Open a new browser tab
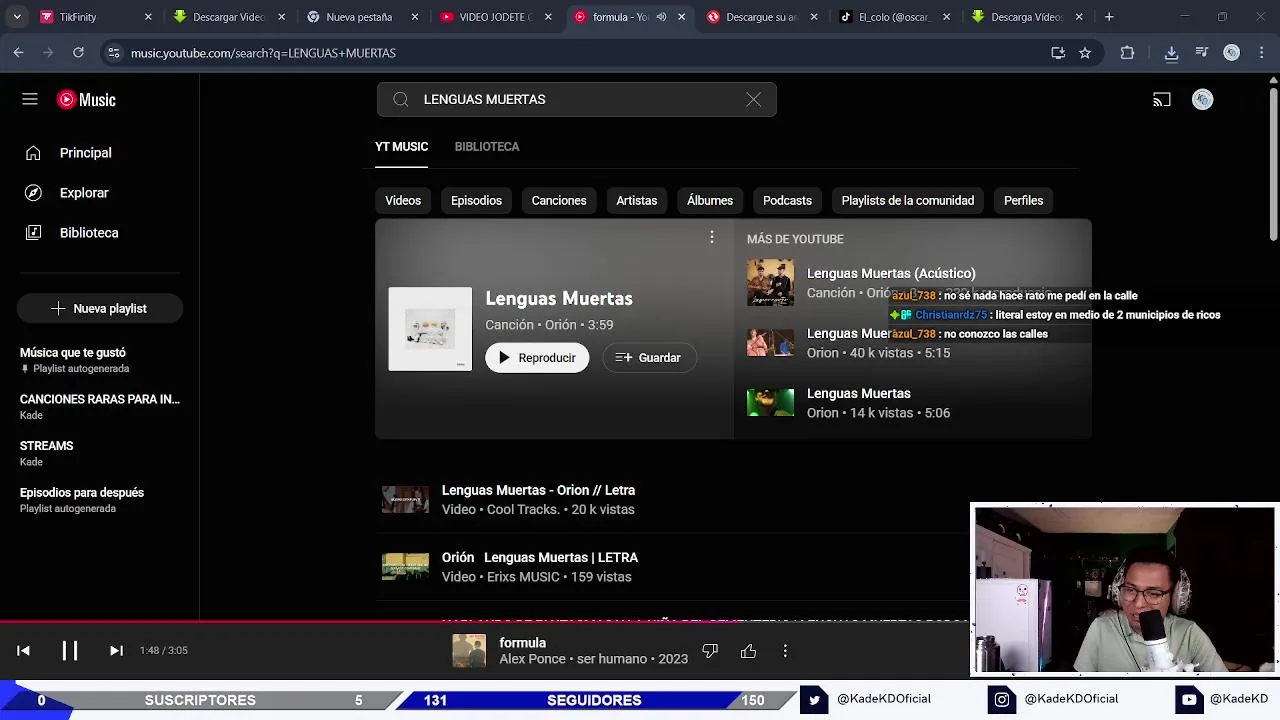The width and height of the screenshot is (1280, 720). point(1109,17)
